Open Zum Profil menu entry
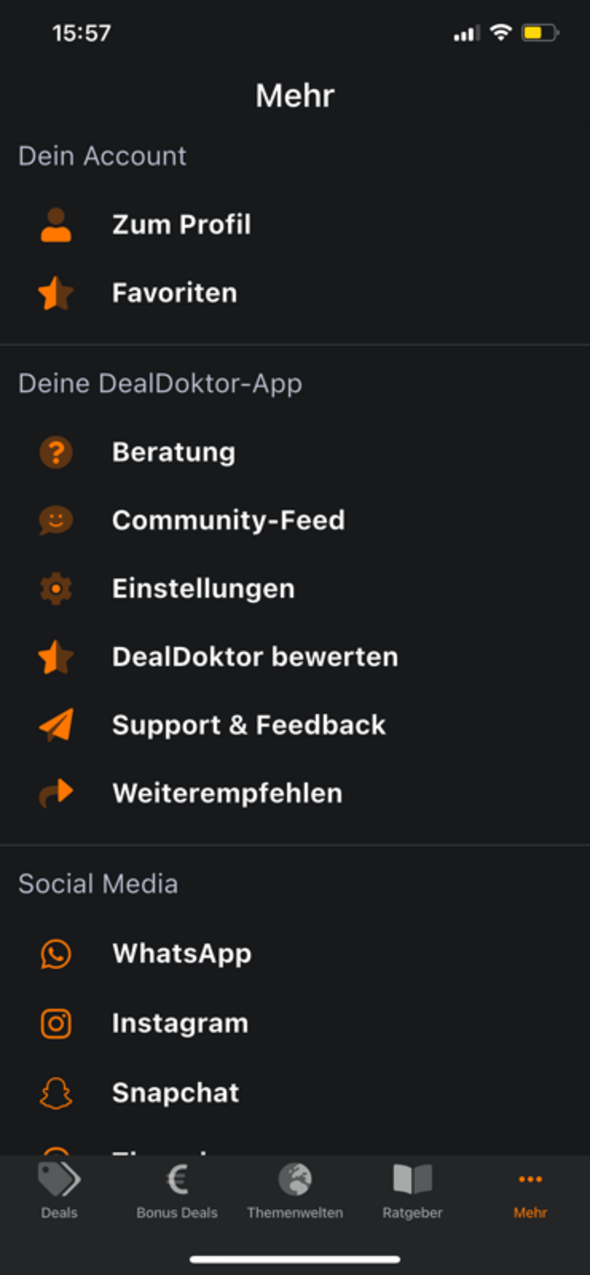Screen dimensions: 590x1275 pyautogui.click(x=181, y=225)
